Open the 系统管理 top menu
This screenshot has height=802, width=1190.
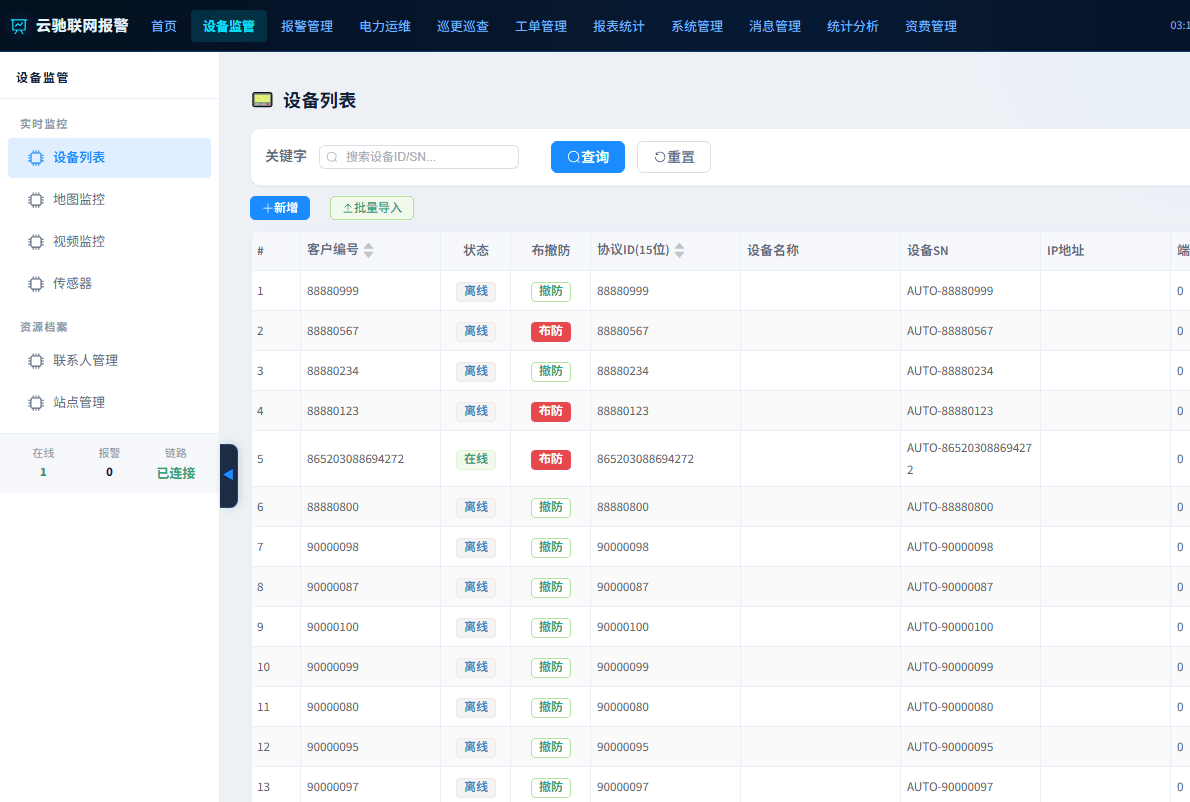pyautogui.click(x=697, y=27)
